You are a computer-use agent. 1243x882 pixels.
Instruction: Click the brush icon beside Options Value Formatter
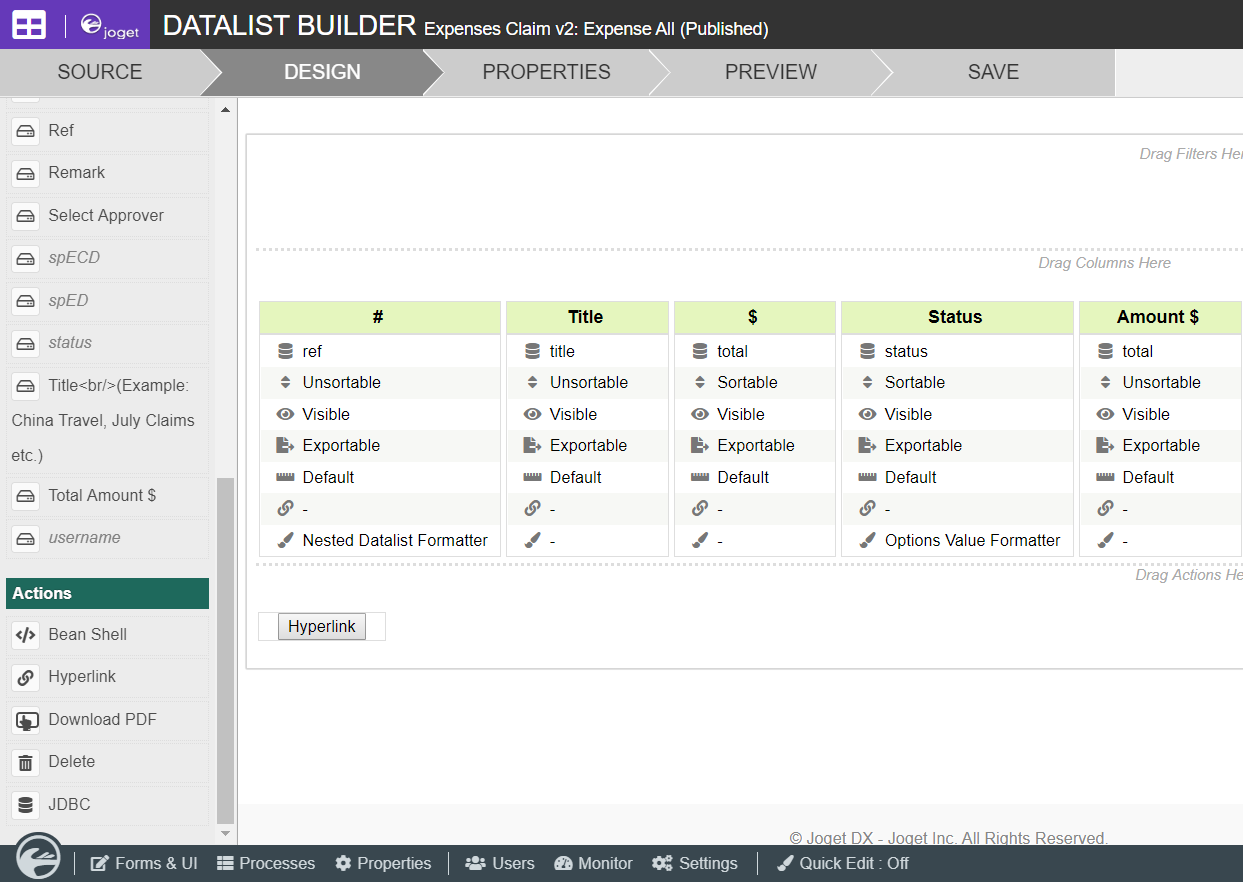click(867, 540)
